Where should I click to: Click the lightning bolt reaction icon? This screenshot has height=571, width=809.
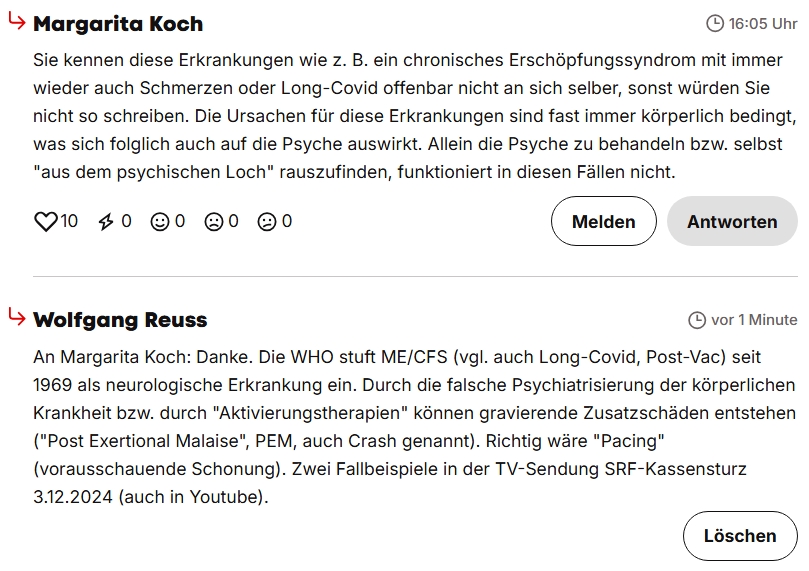[106, 222]
